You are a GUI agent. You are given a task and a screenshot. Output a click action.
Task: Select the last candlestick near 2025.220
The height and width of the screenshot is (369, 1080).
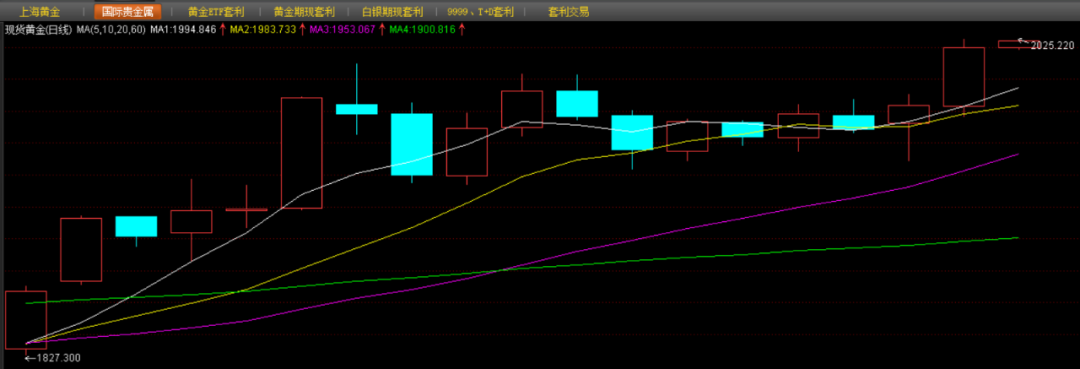(x=1019, y=44)
